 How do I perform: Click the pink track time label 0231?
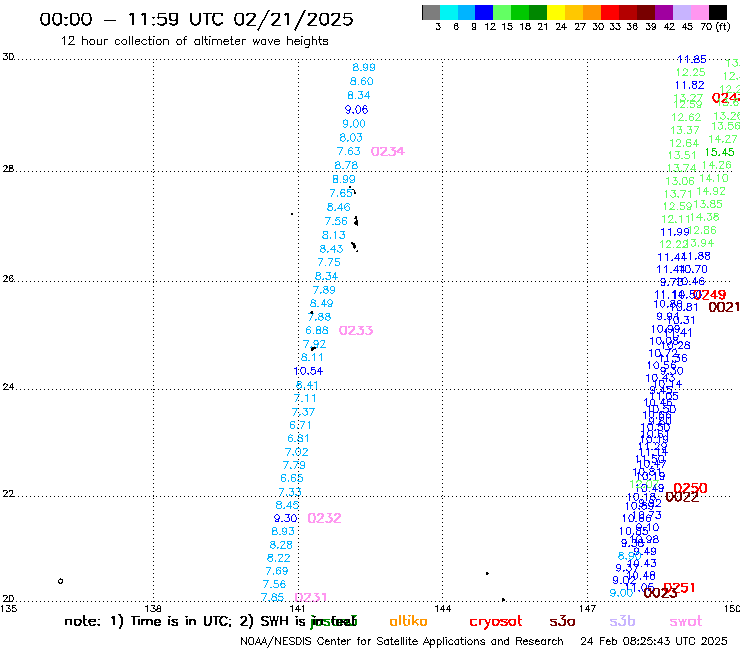(x=311, y=597)
